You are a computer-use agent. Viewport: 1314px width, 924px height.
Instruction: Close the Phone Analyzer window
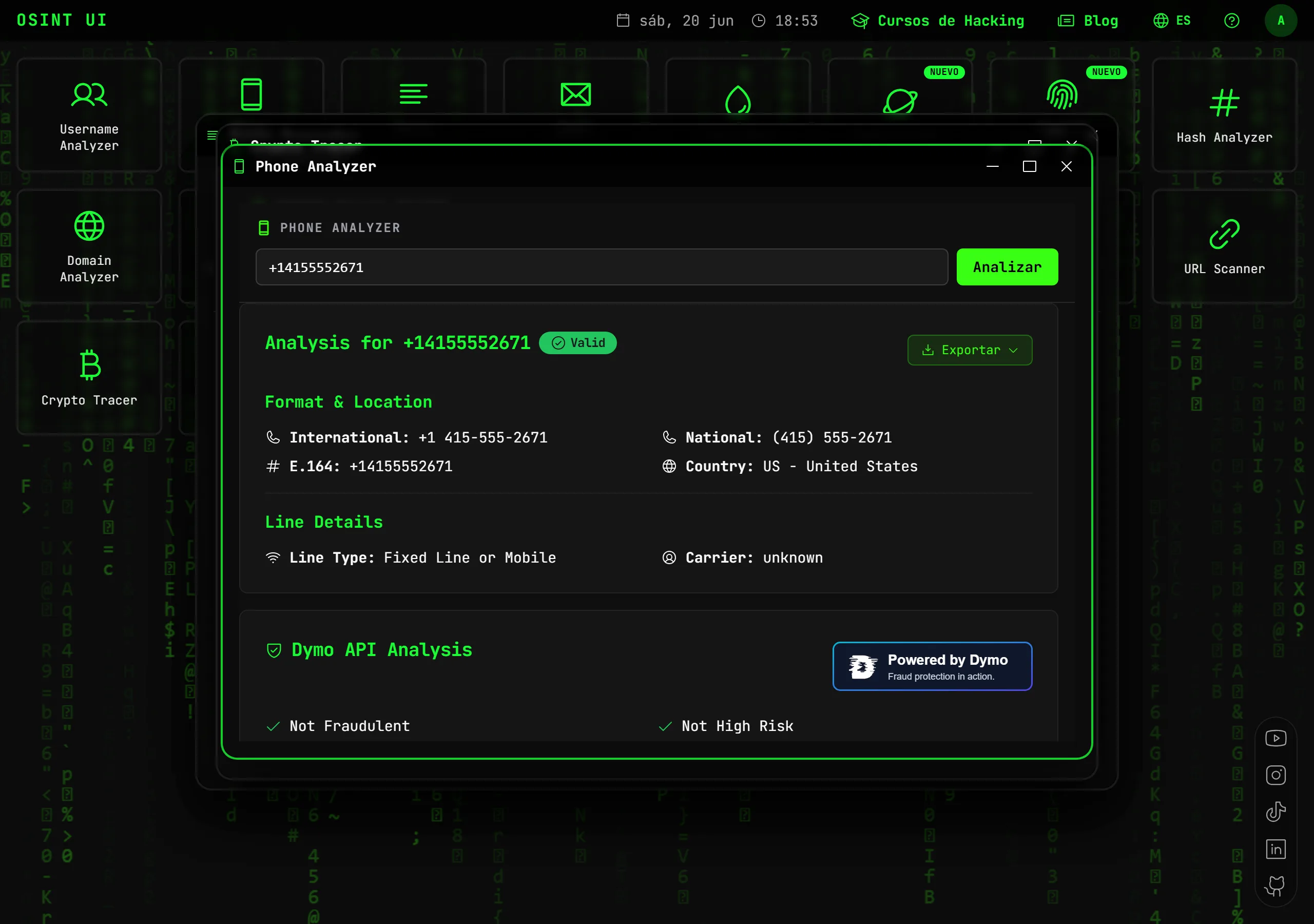(x=1066, y=167)
